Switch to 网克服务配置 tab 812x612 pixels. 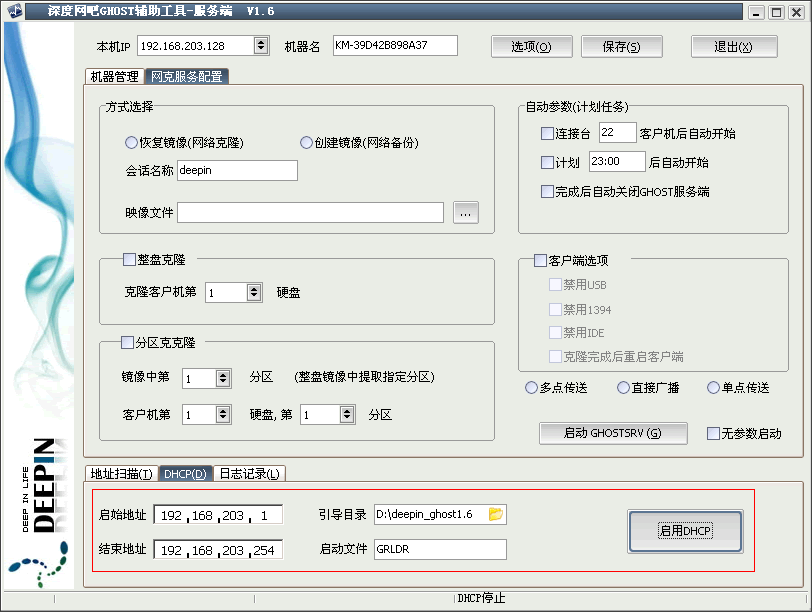(x=186, y=77)
